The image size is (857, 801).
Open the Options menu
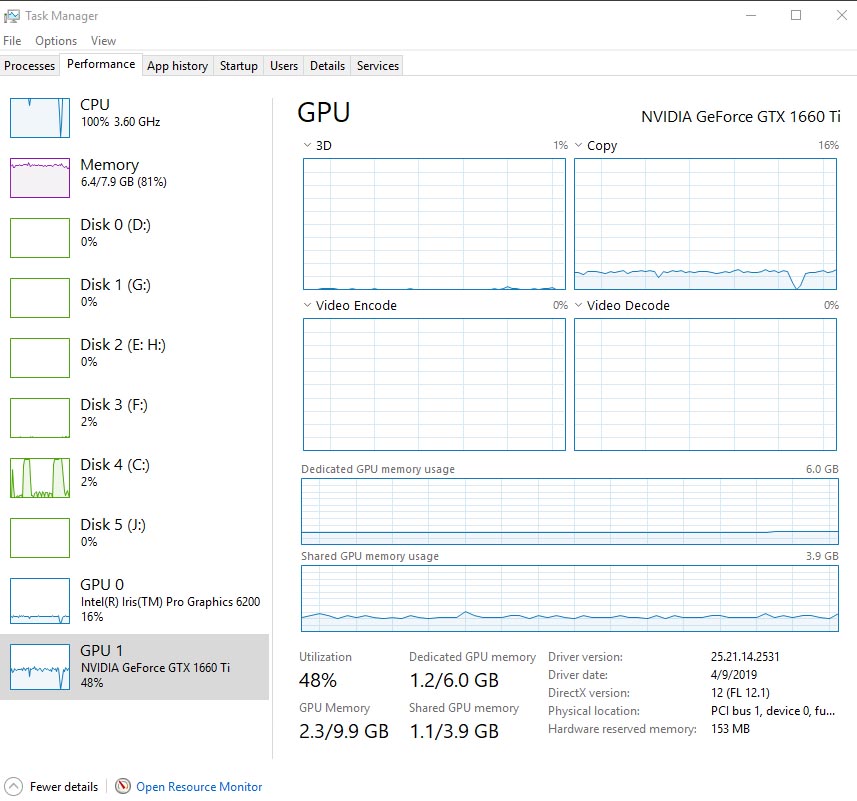[x=56, y=41]
